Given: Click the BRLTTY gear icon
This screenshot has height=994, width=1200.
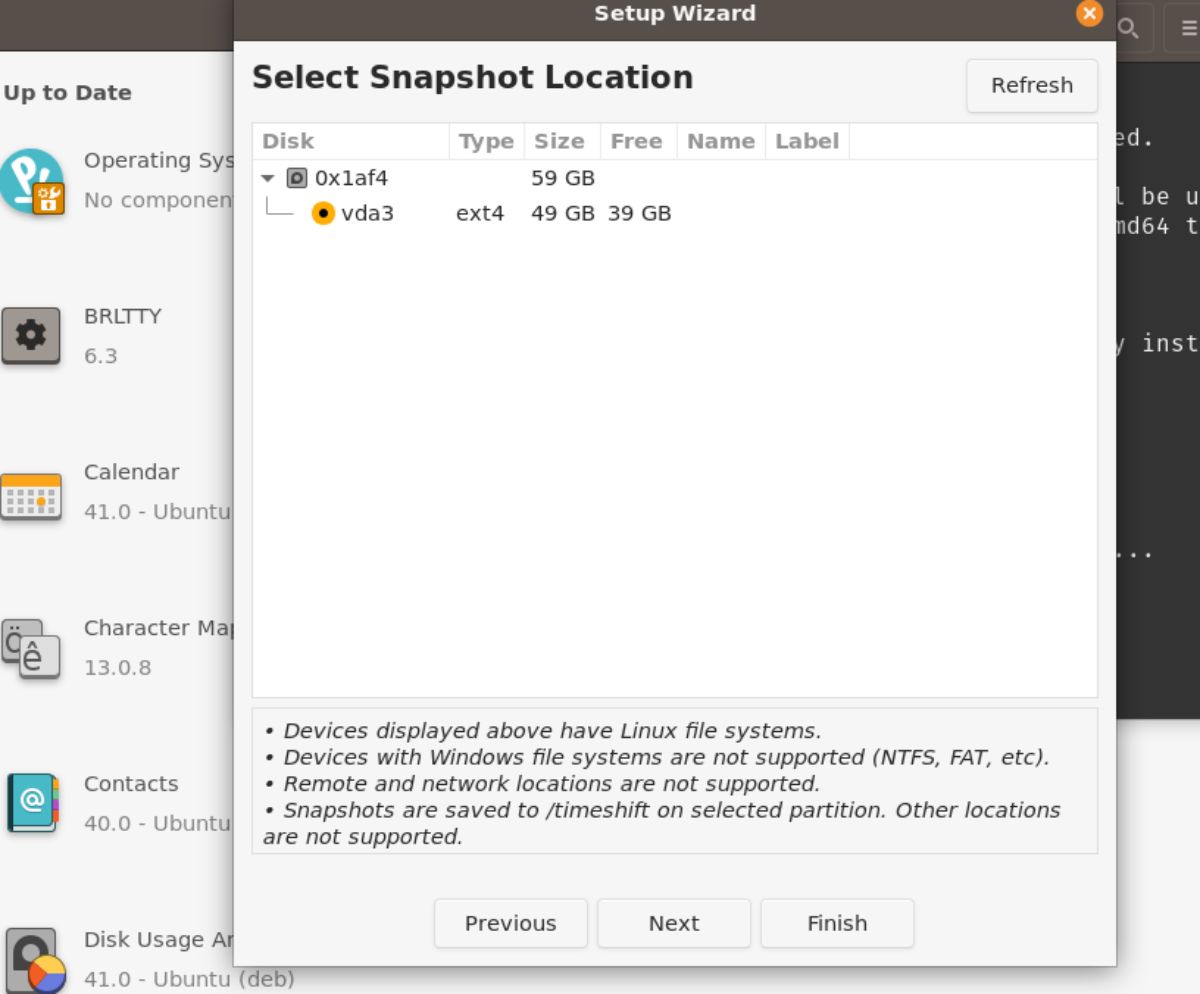Looking at the screenshot, I should [31, 335].
